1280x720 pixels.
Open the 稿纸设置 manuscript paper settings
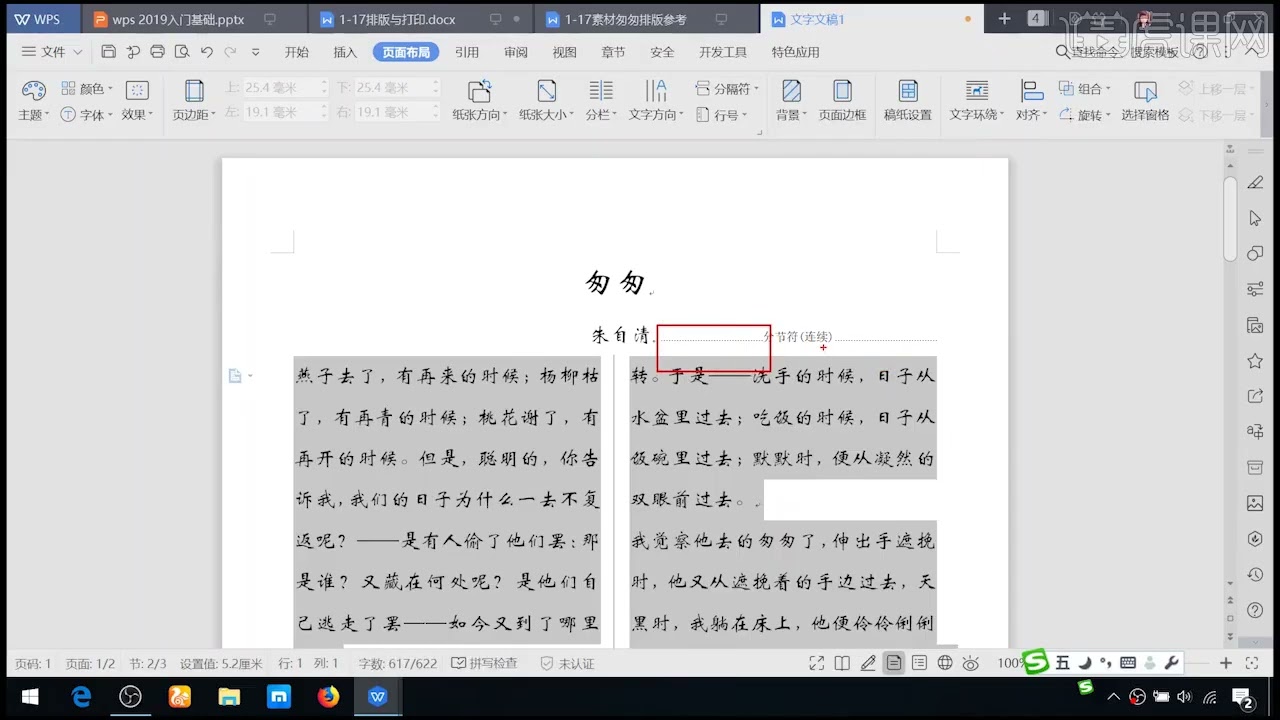(908, 101)
